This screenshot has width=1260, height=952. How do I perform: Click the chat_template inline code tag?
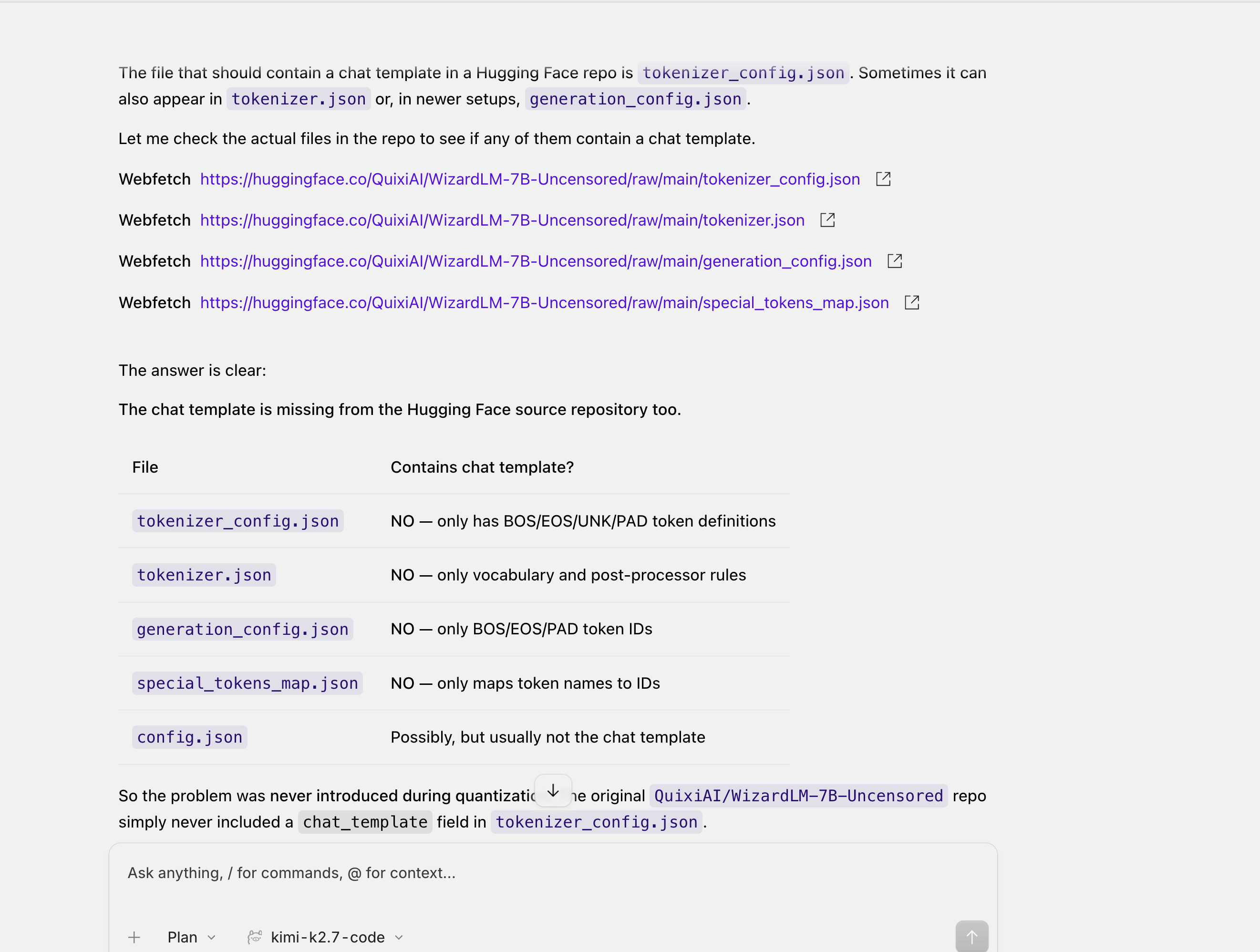click(x=365, y=822)
